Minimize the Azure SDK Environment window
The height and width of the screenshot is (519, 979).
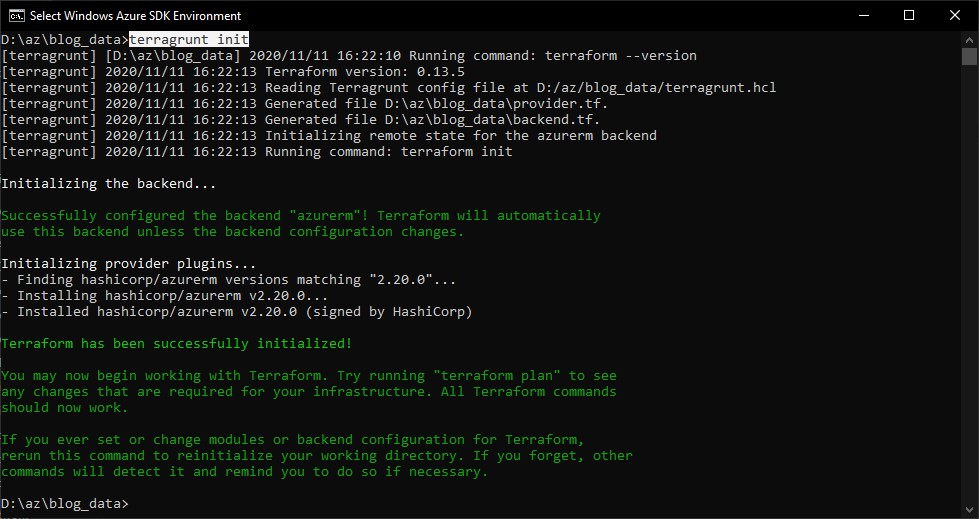point(864,16)
